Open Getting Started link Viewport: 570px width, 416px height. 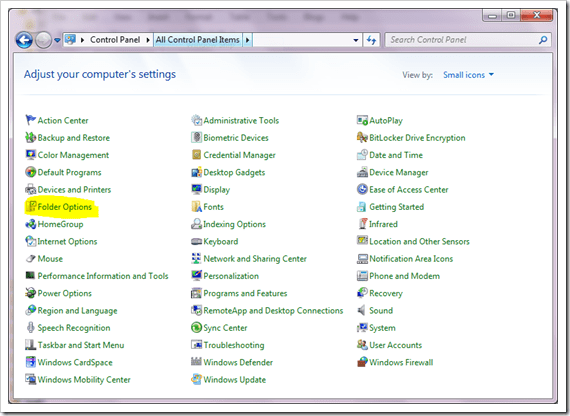click(397, 207)
